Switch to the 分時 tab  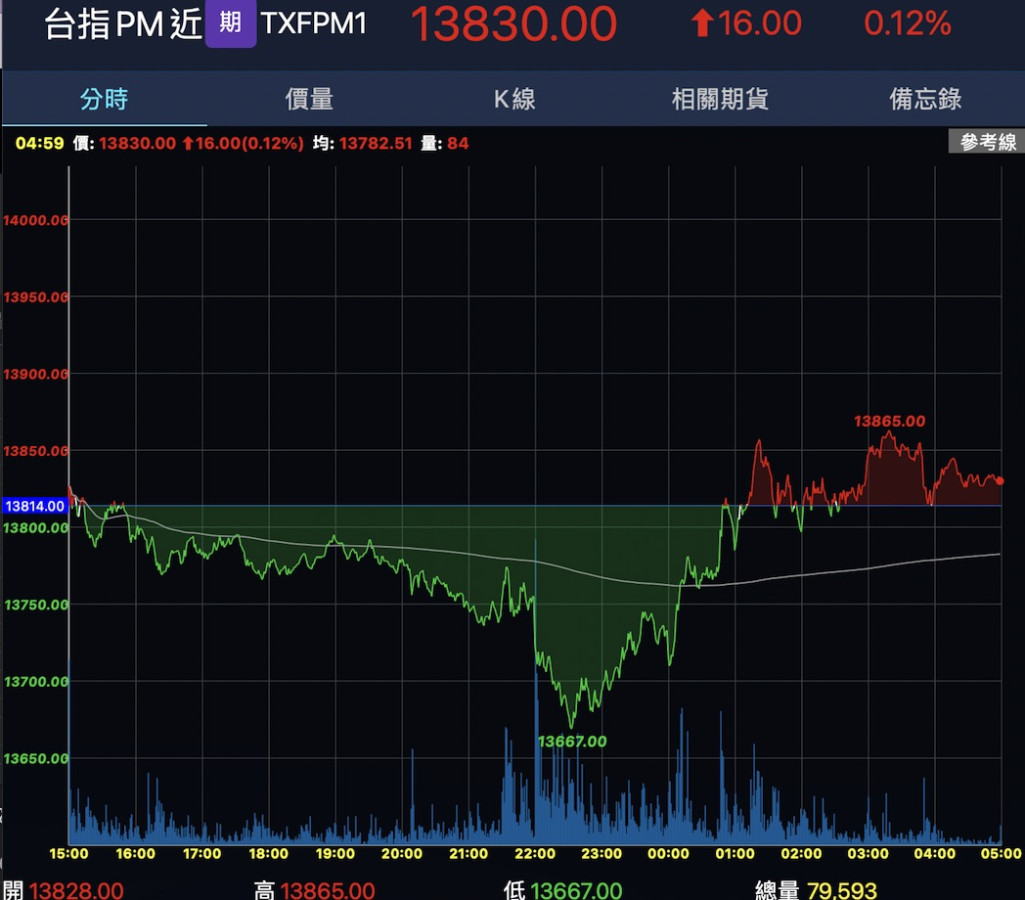(104, 99)
